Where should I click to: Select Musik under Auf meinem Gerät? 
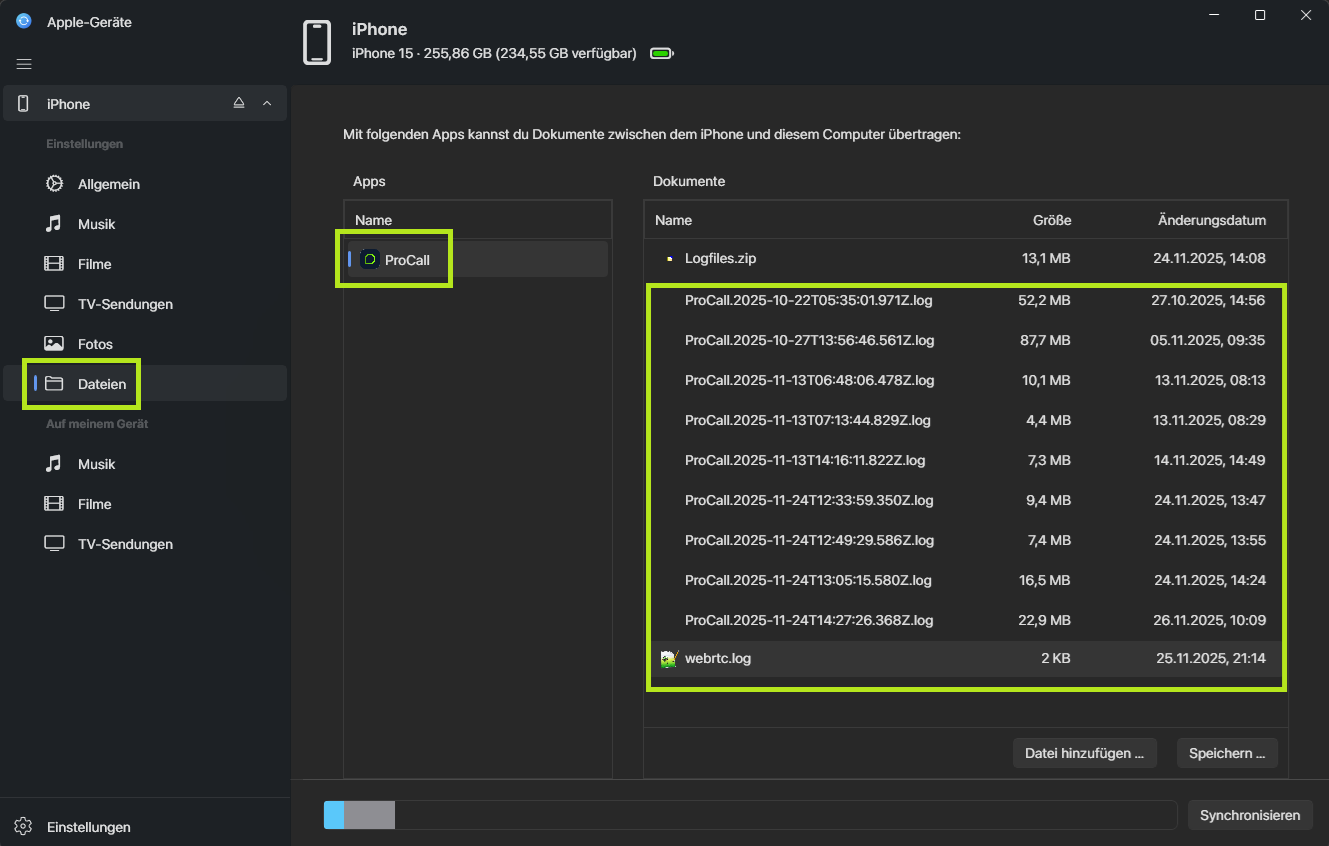point(96,464)
